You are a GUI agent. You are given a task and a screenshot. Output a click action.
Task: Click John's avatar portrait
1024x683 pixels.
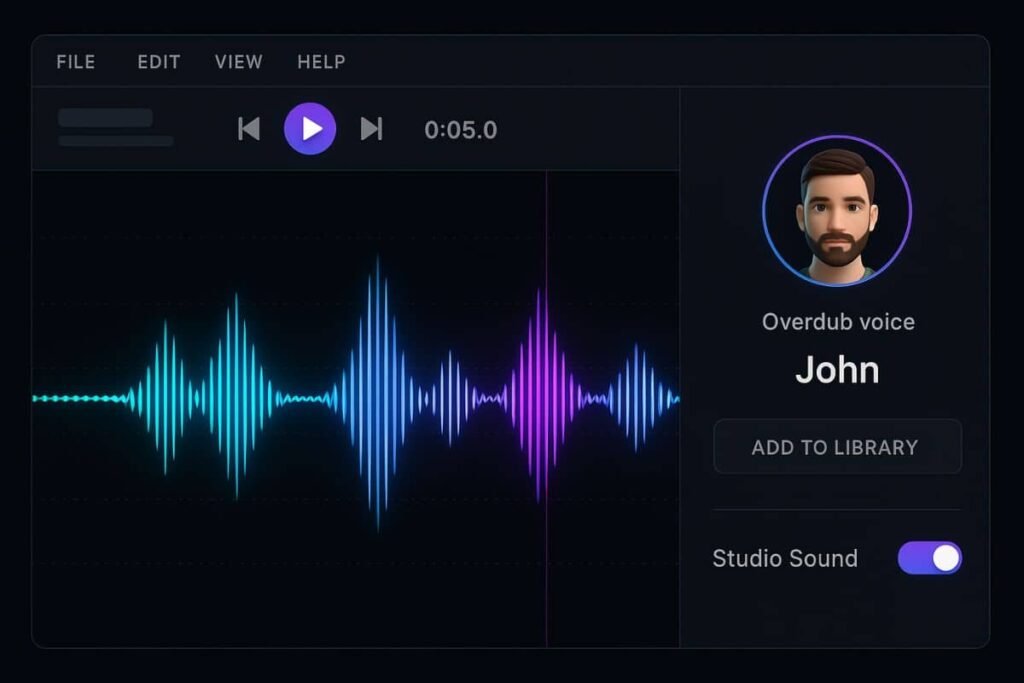coord(838,210)
